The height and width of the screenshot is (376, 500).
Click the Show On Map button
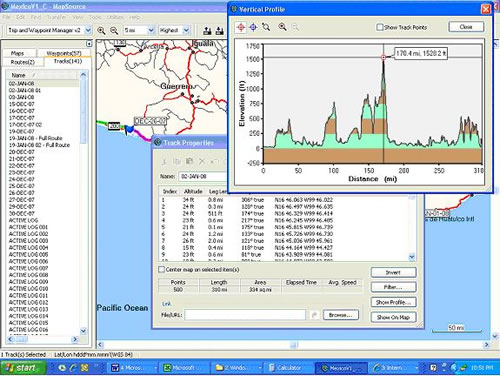tap(393, 317)
